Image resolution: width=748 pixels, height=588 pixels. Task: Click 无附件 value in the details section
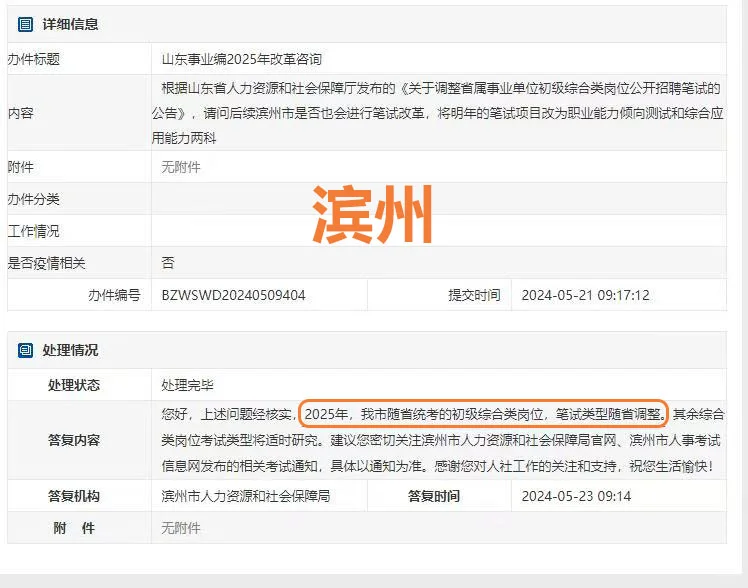point(181,167)
